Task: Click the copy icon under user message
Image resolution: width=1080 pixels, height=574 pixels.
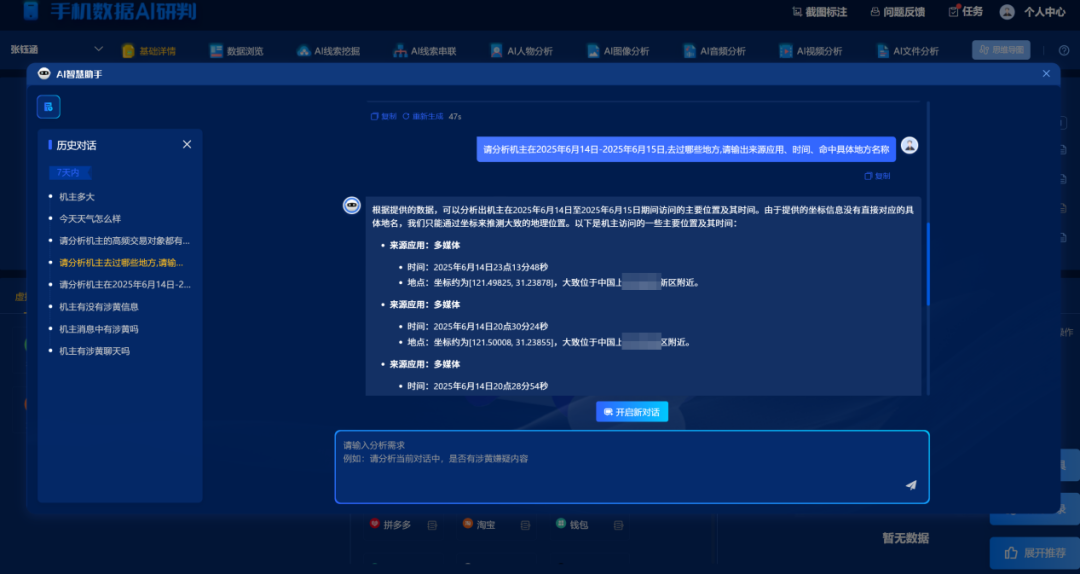Action: [868, 176]
